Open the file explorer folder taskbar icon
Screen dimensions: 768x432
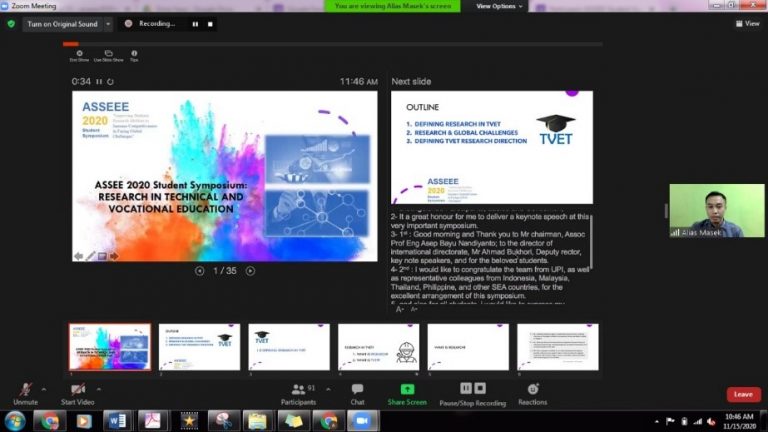point(258,421)
